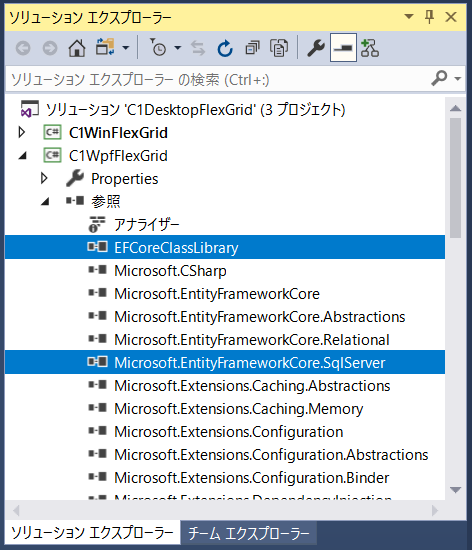Image resolution: width=472 pixels, height=550 pixels.
Task: Go to Home view in Solution Explorer
Action: [x=77, y=48]
